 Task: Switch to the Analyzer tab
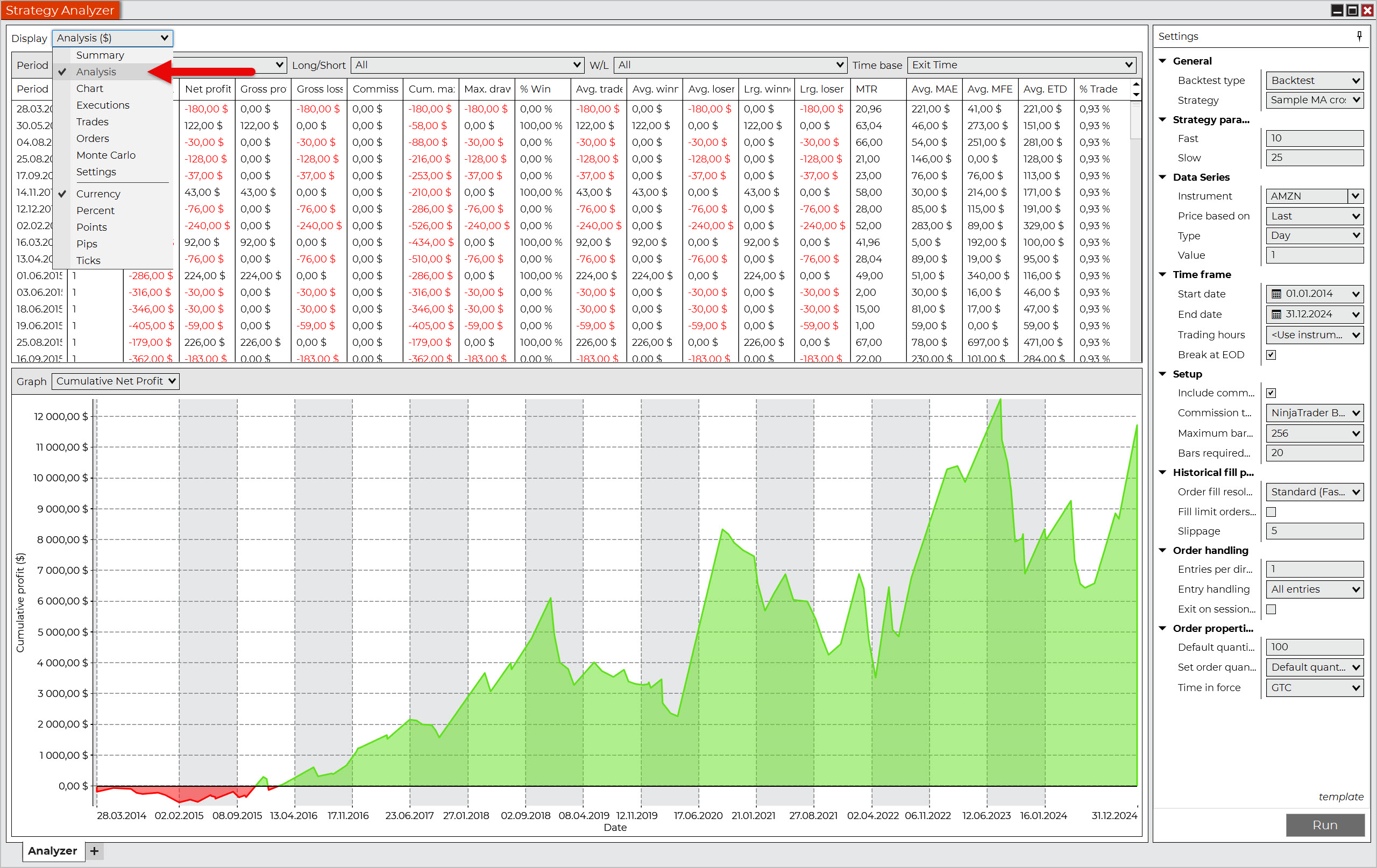tap(52, 851)
